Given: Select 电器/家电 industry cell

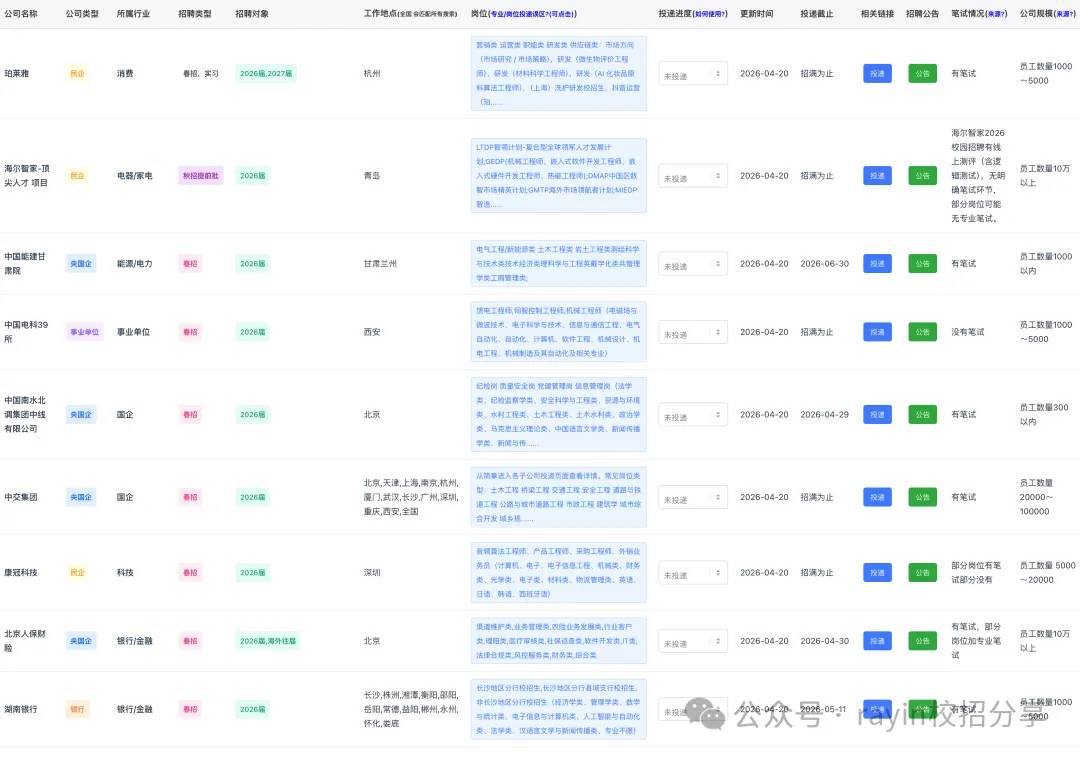Looking at the screenshot, I should [135, 176].
